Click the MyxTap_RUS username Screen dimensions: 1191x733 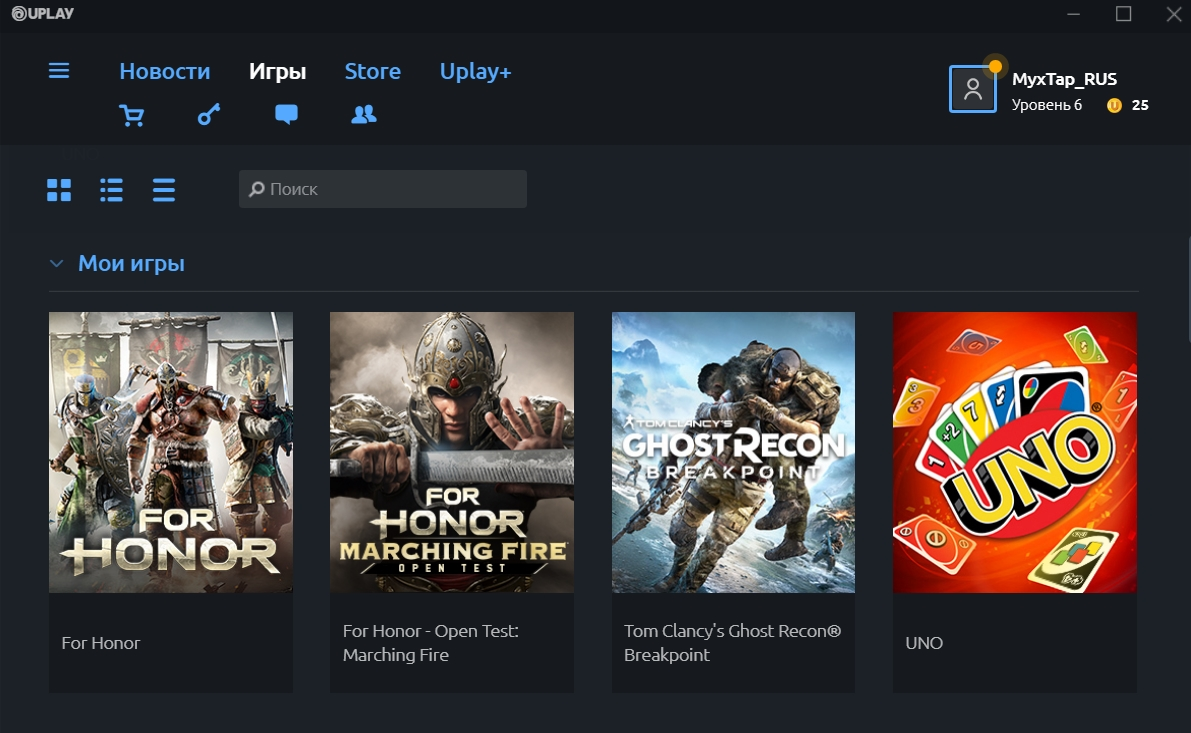1064,79
